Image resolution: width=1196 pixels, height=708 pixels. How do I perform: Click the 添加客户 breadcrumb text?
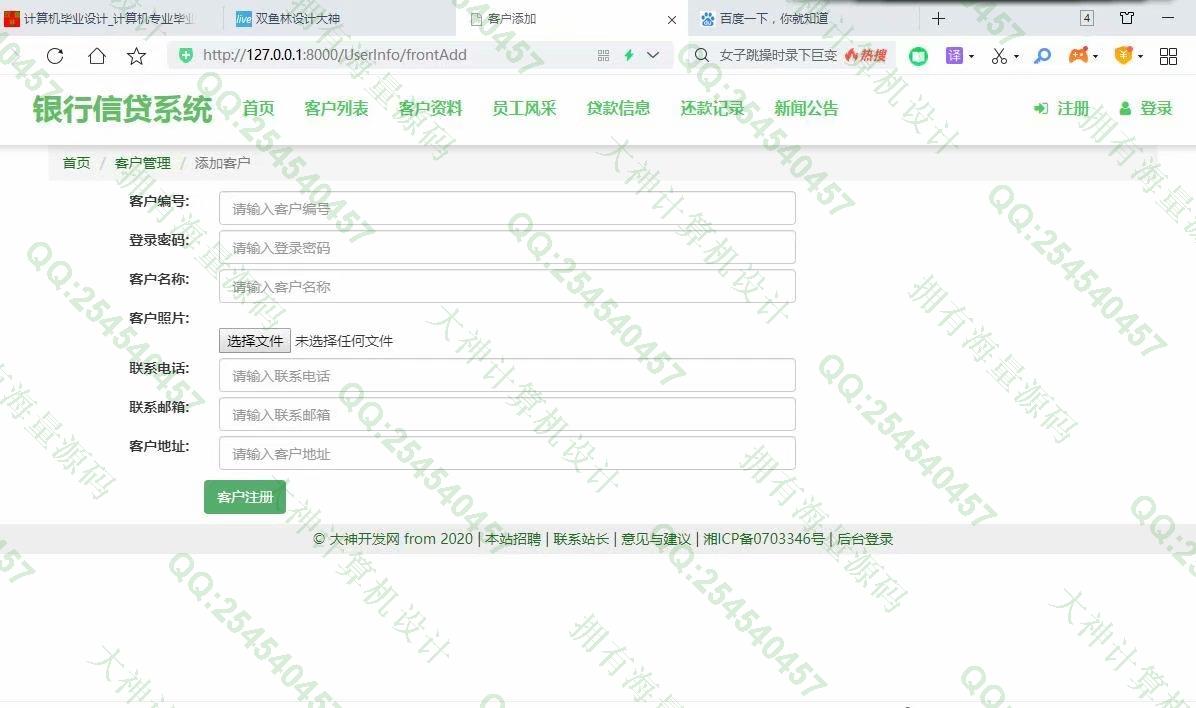click(x=222, y=163)
